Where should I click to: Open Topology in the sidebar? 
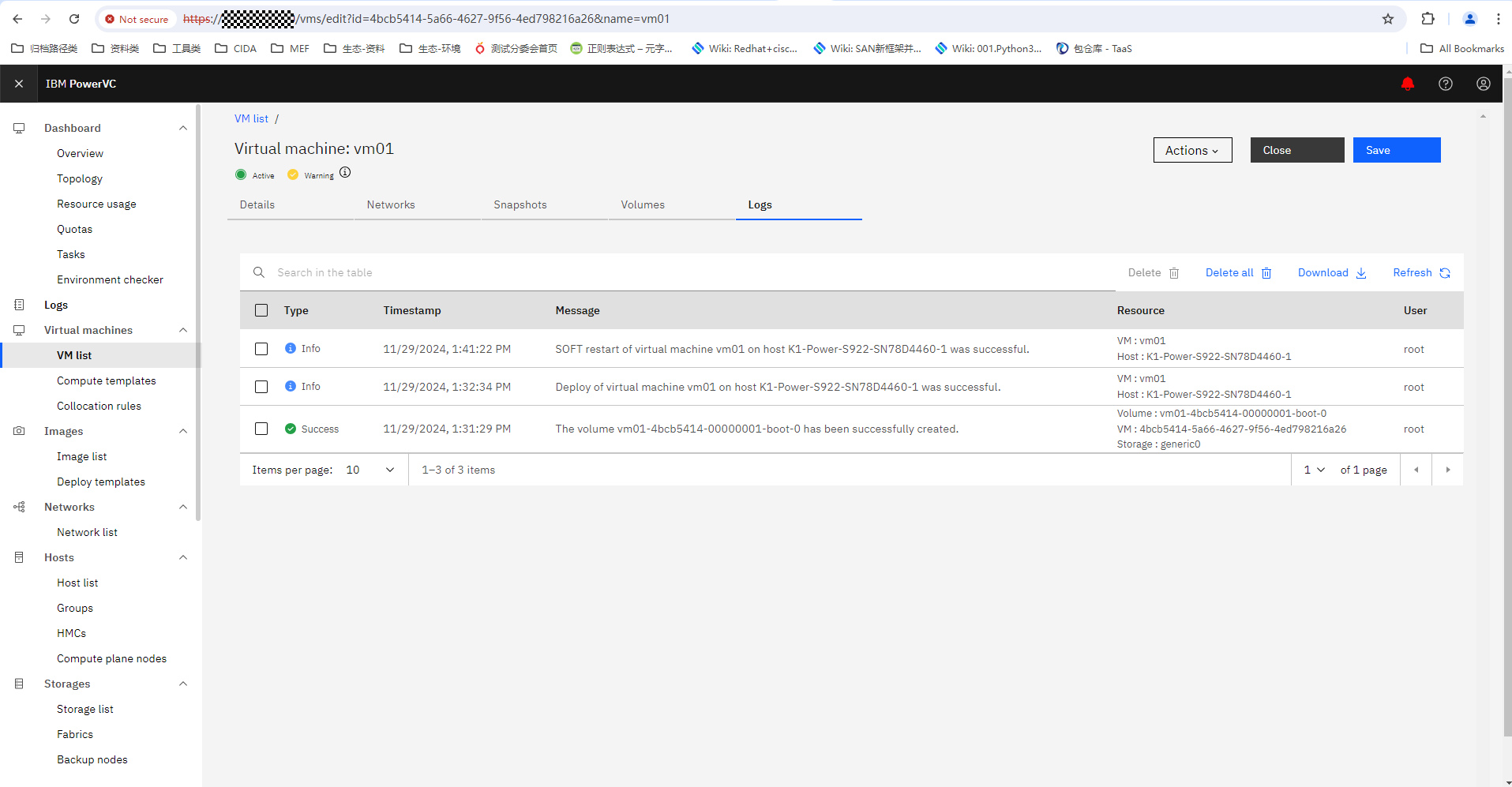click(x=80, y=178)
